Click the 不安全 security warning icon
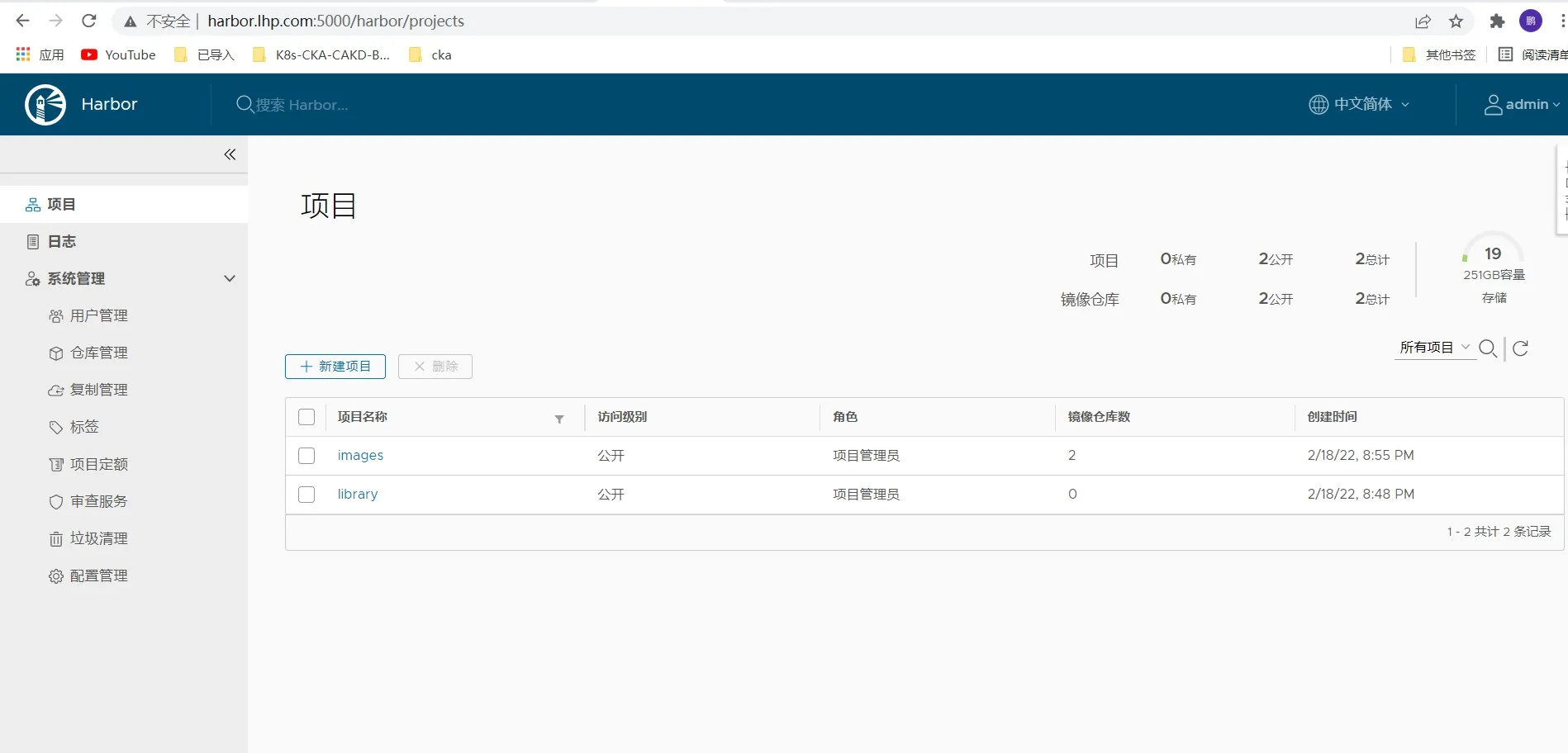 click(130, 21)
